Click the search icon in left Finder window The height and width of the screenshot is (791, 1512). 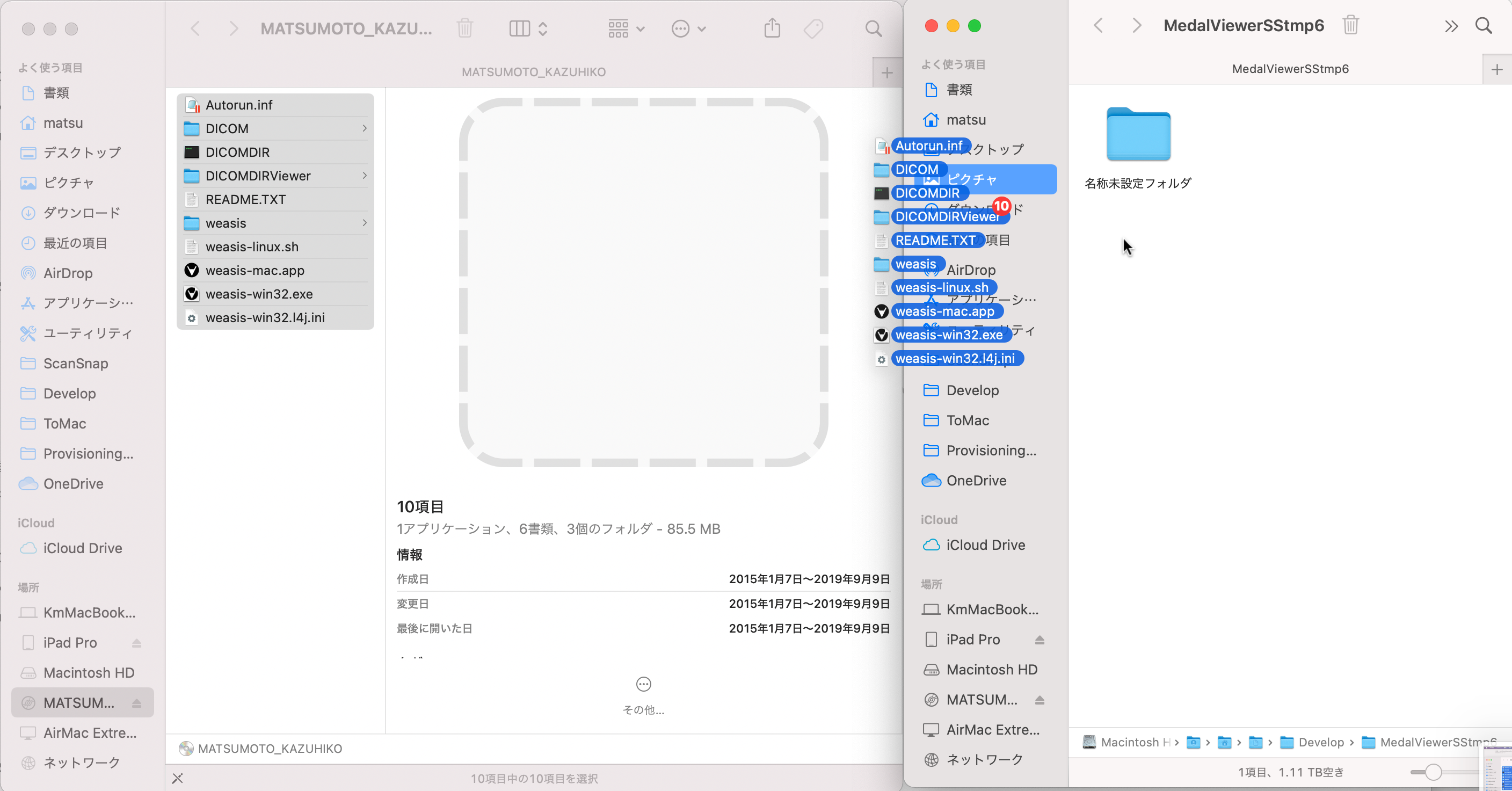[874, 28]
